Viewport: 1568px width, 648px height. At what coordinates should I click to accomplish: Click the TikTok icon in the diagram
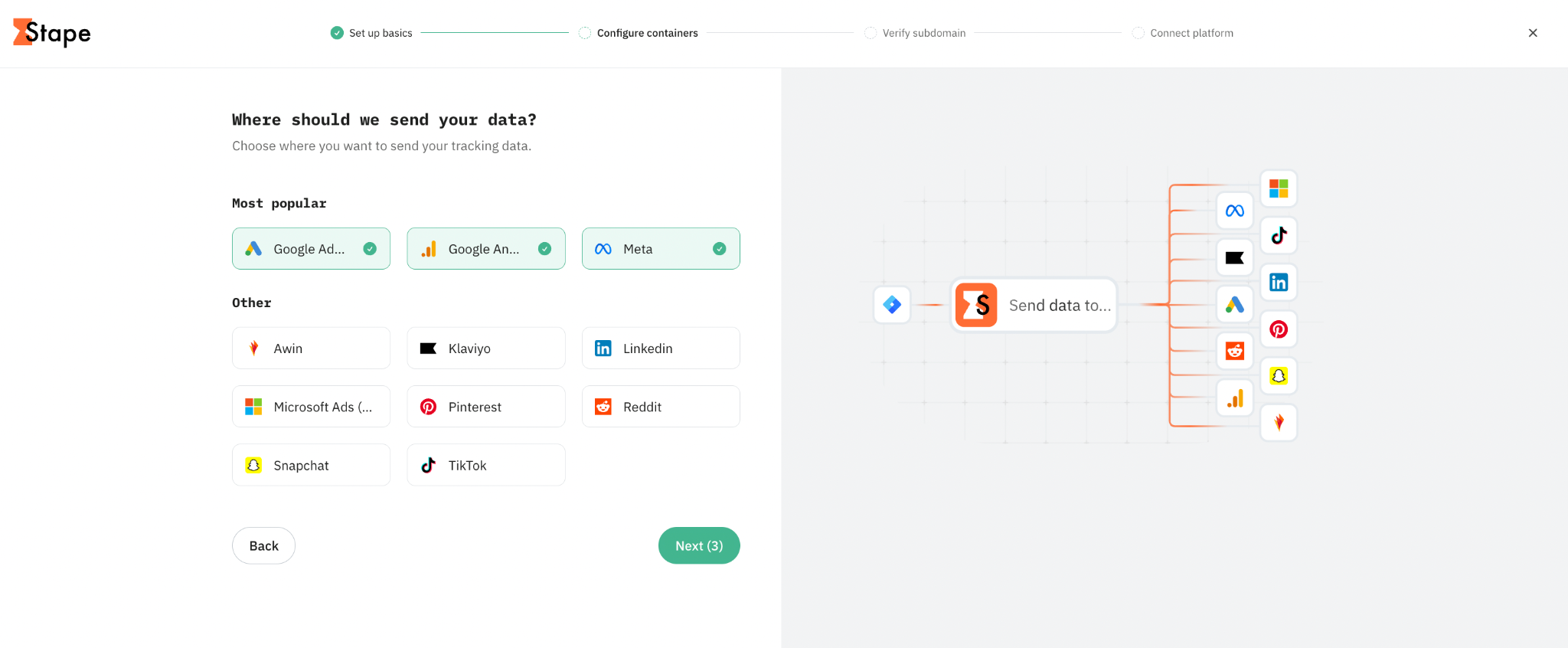[1279, 235]
